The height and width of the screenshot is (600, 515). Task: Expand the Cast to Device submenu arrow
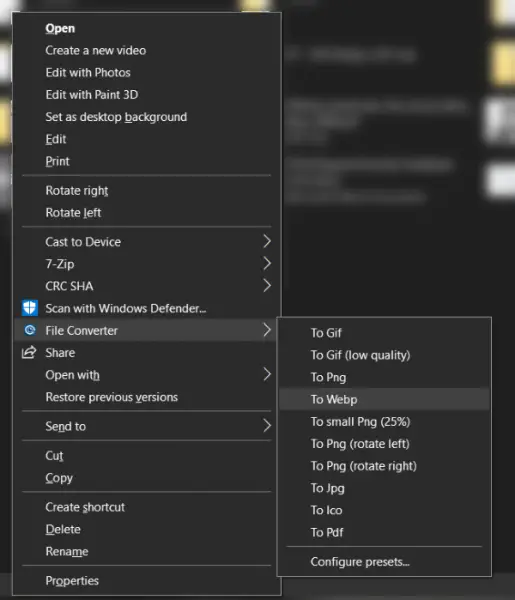(267, 241)
